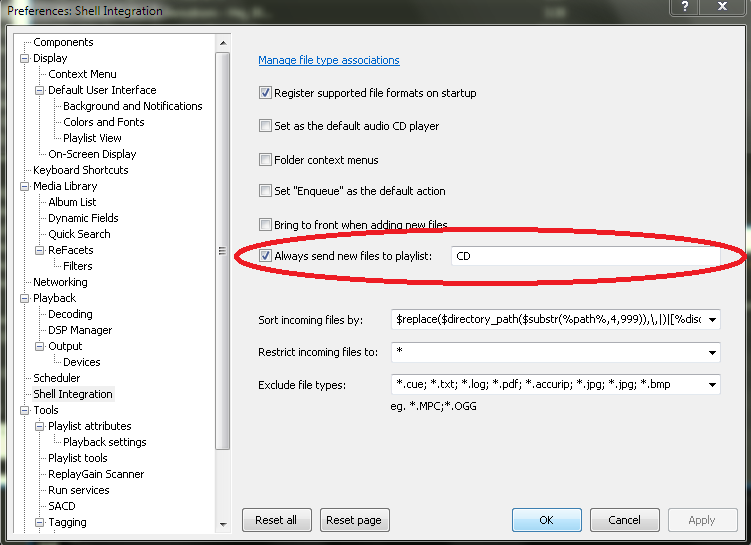Select Decoding page
This screenshot has width=751, height=545.
coord(70,314)
